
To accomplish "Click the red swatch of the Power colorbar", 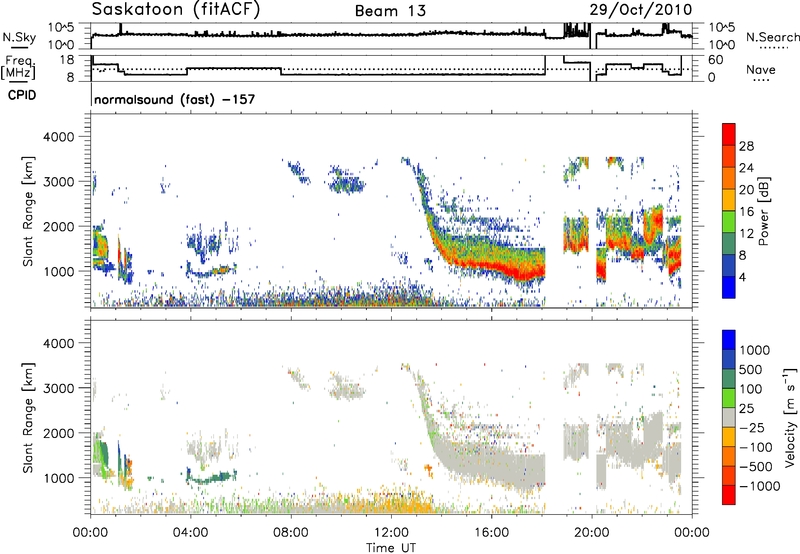I will click(x=729, y=134).
